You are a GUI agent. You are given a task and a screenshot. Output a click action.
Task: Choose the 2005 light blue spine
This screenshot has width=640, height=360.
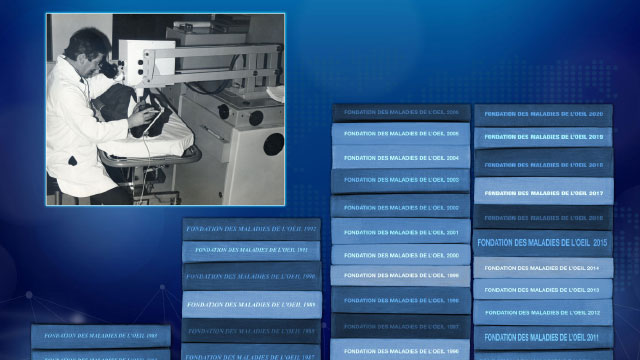(x=401, y=134)
